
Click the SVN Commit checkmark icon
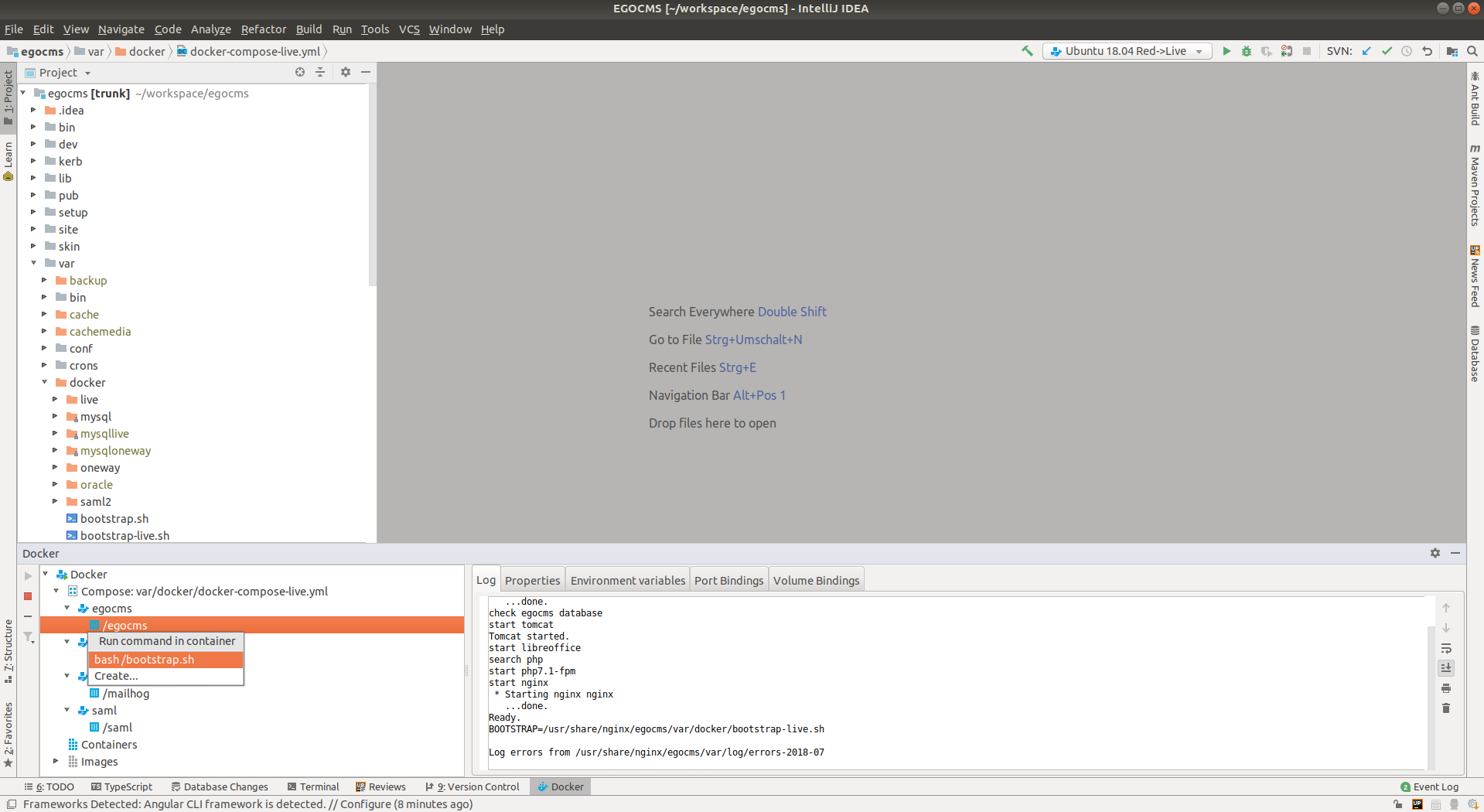1387,51
